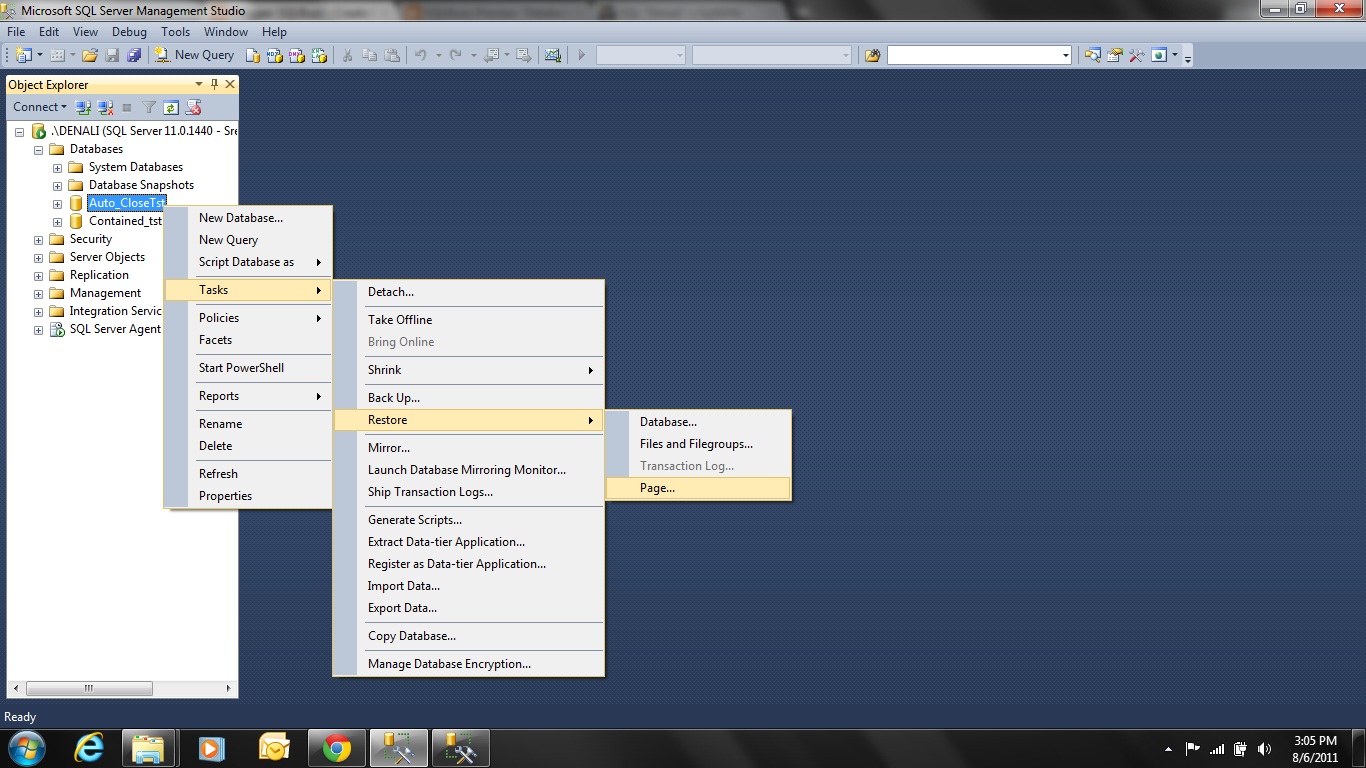
Task: Launch Google Chrome from the Windows taskbar
Action: 337,748
